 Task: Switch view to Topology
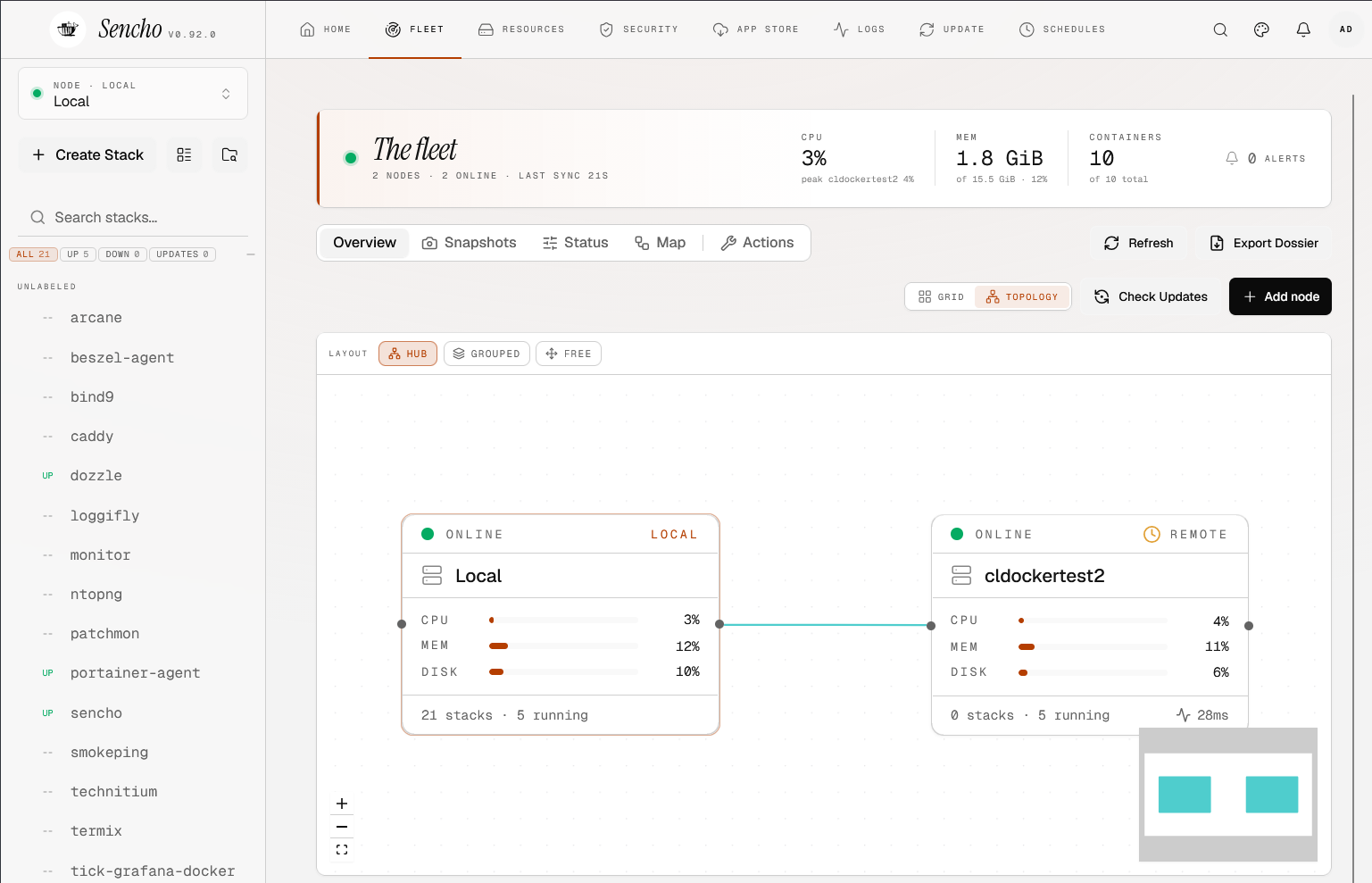1022,296
